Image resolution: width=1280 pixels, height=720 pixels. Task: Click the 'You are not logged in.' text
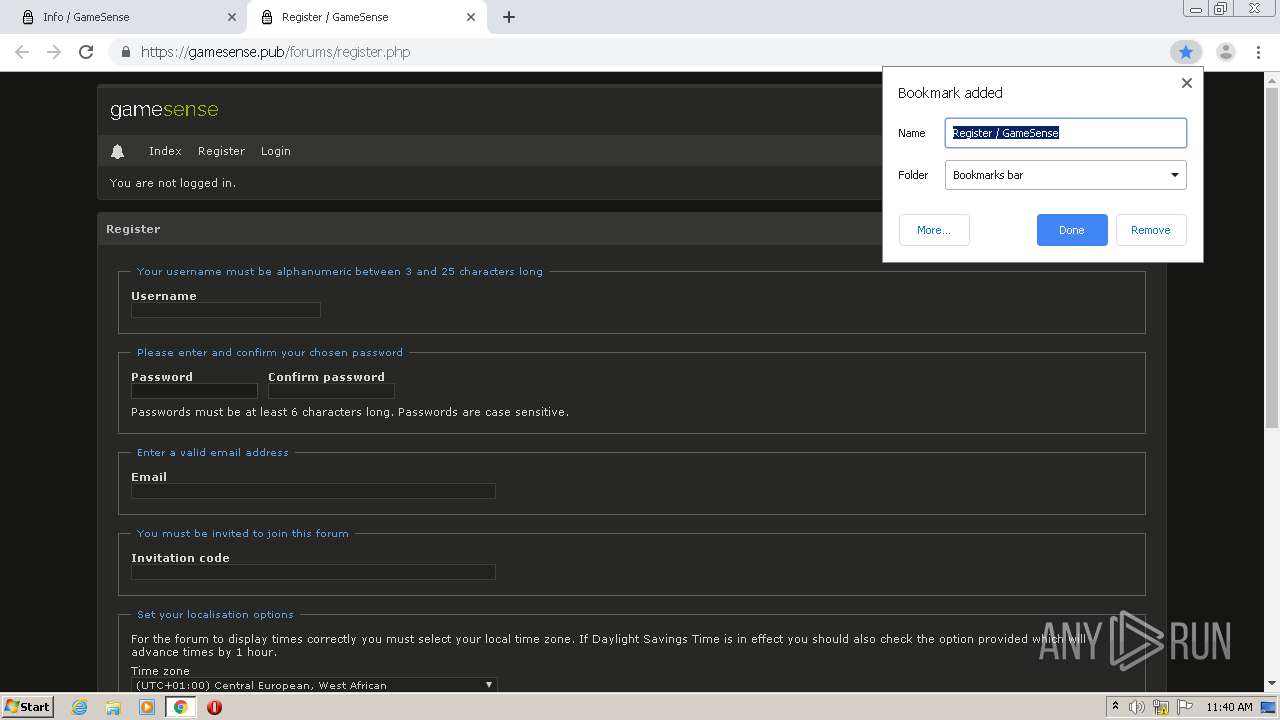click(173, 183)
